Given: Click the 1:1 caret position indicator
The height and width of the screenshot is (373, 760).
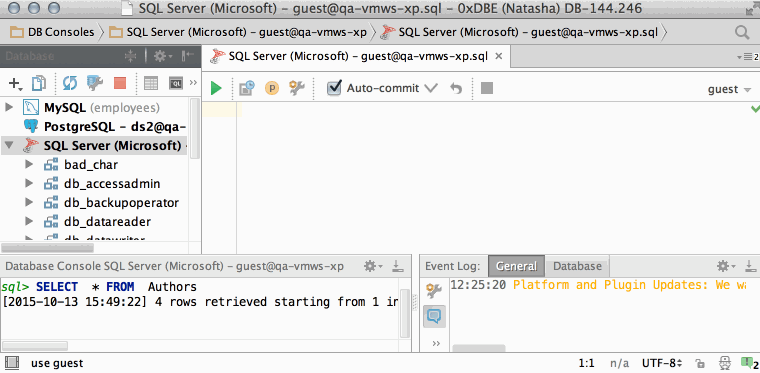Looking at the screenshot, I should [x=587, y=363].
